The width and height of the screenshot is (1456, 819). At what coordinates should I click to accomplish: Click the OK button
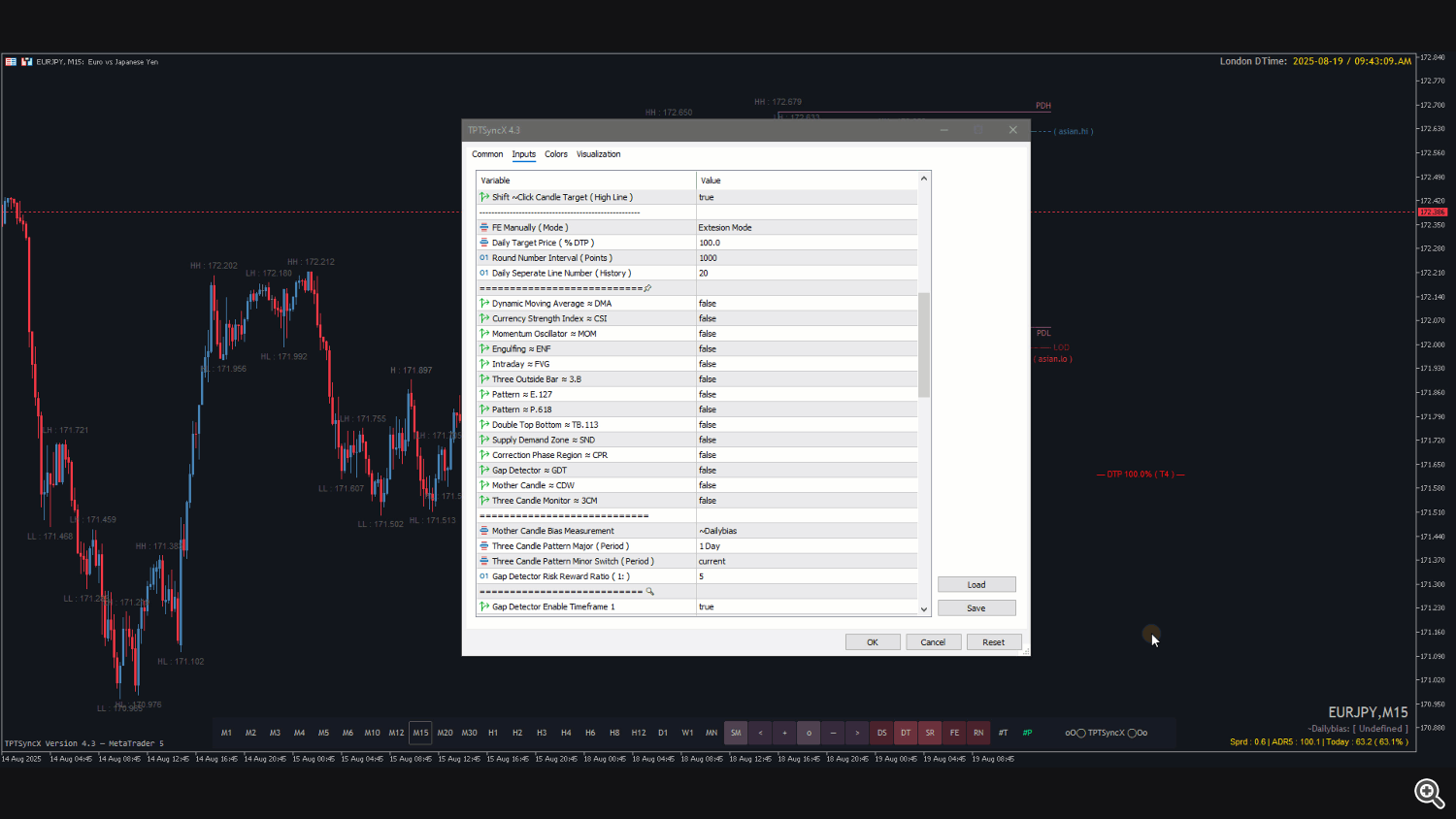tap(872, 642)
